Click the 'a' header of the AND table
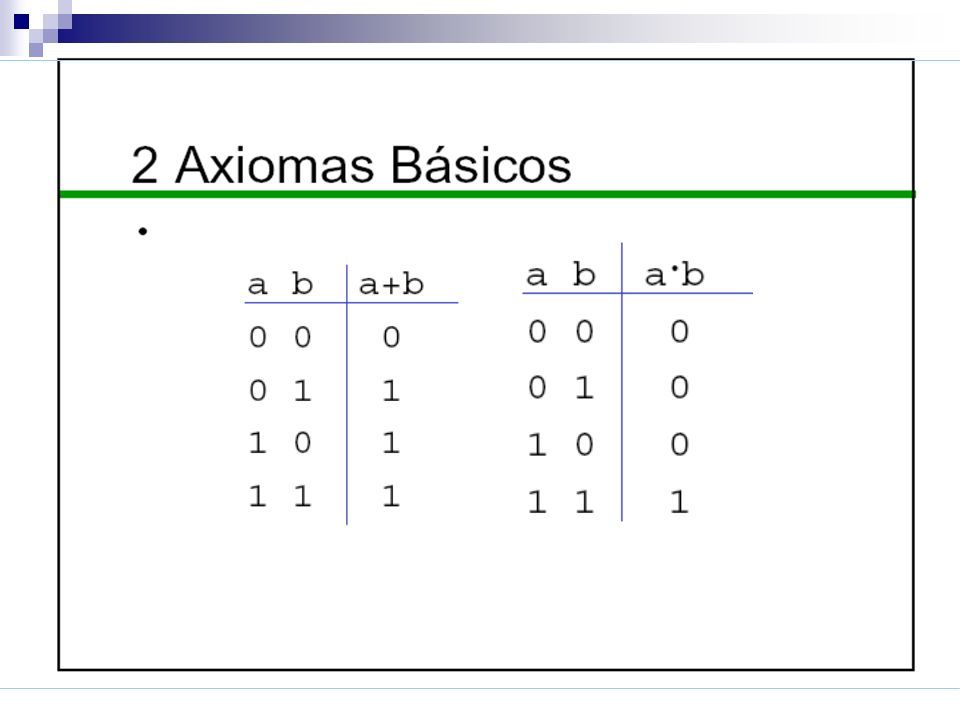 pos(536,276)
